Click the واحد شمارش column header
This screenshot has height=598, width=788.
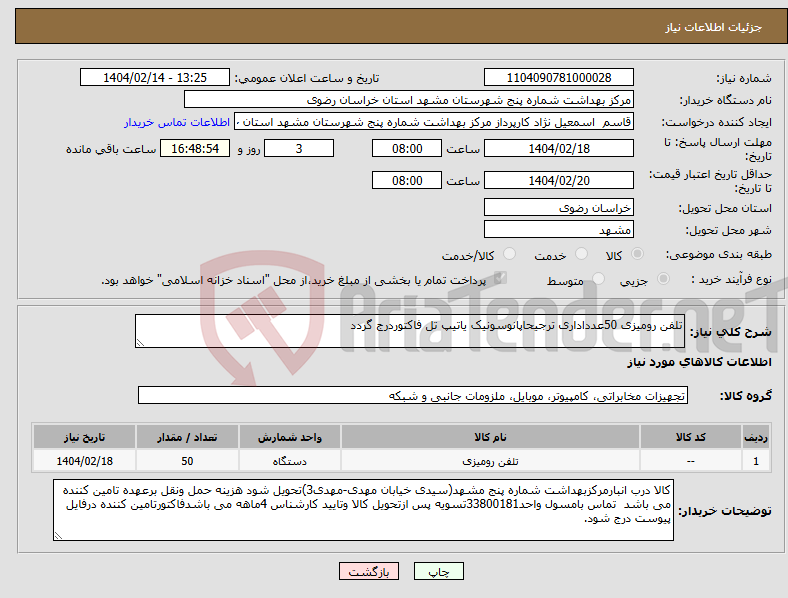pos(290,437)
